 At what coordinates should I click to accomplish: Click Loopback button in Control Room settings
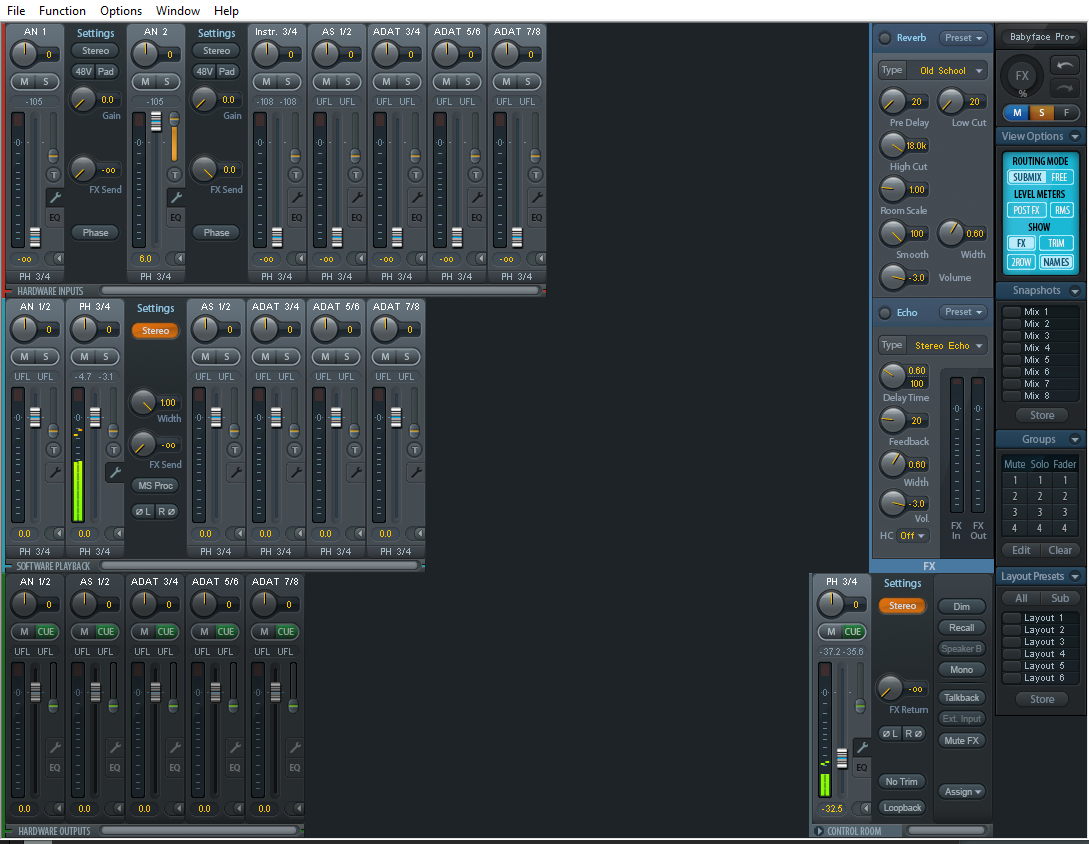pyautogui.click(x=902, y=808)
